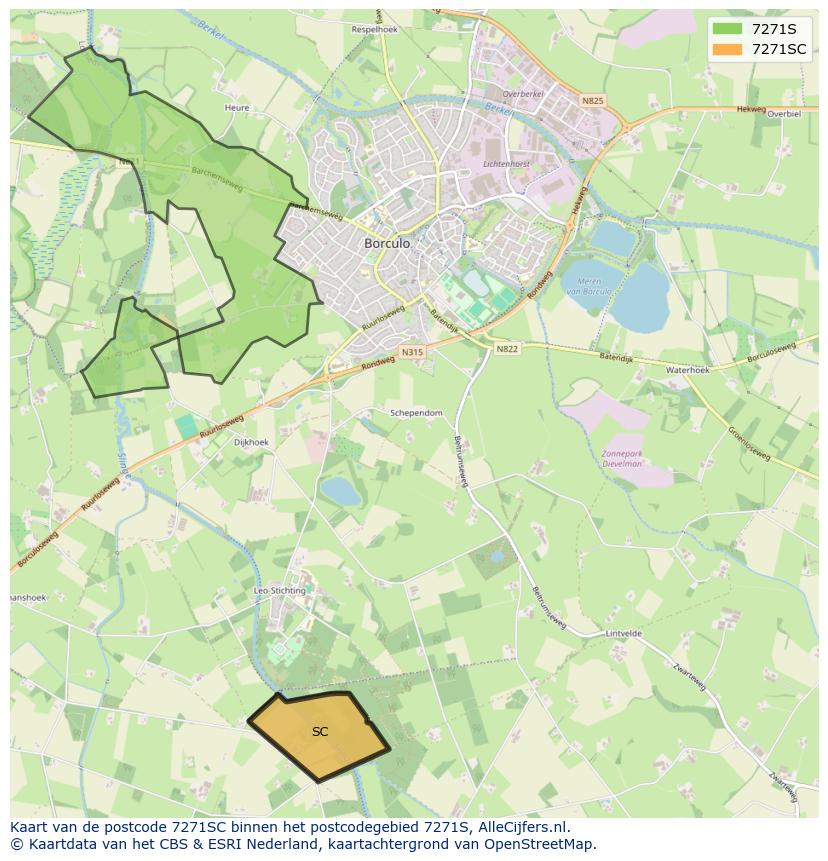828x861 pixels.
Task: Click the Waterhoek place label
Action: (x=687, y=369)
